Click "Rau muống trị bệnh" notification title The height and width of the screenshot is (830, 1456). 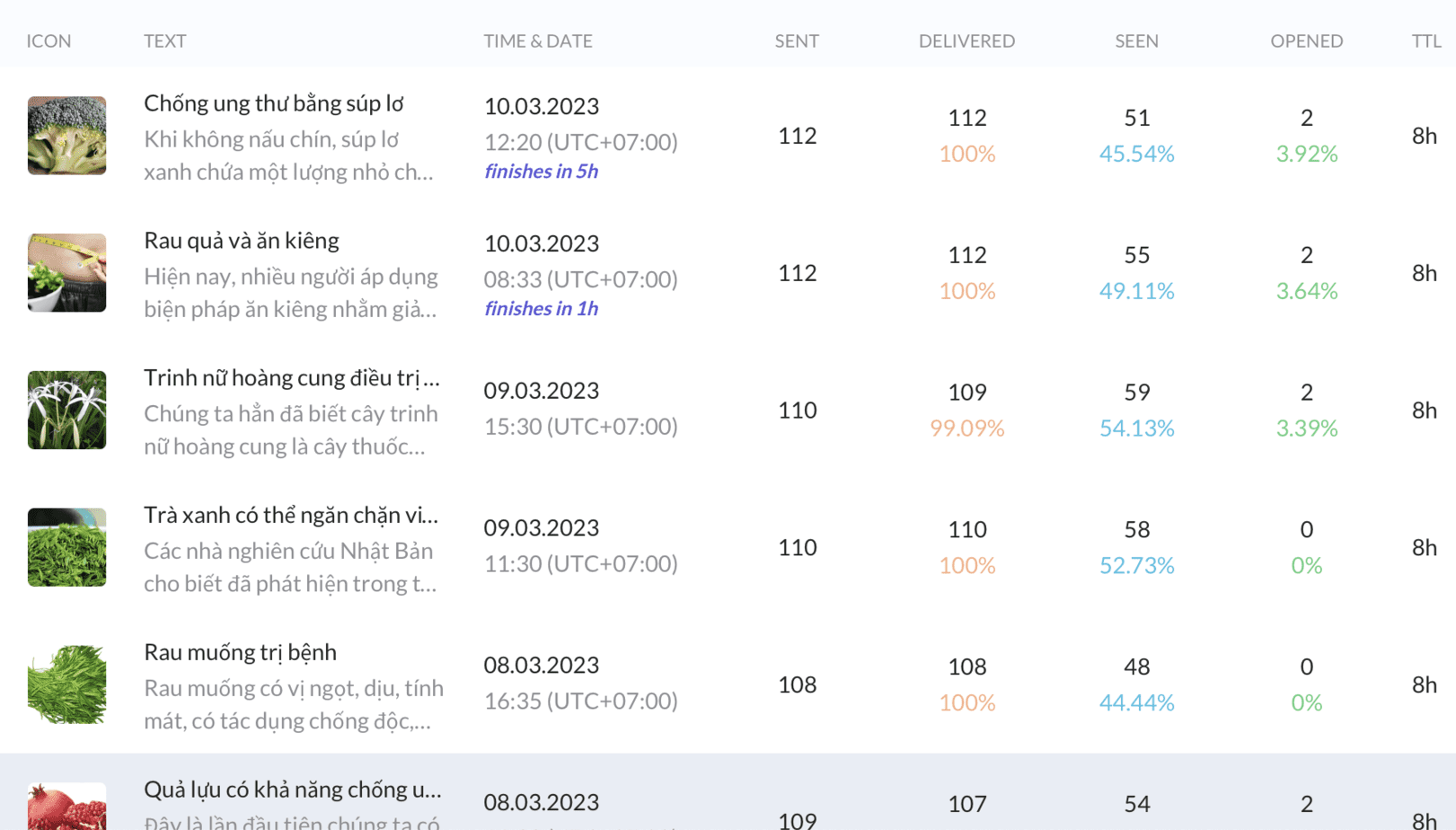pos(240,652)
